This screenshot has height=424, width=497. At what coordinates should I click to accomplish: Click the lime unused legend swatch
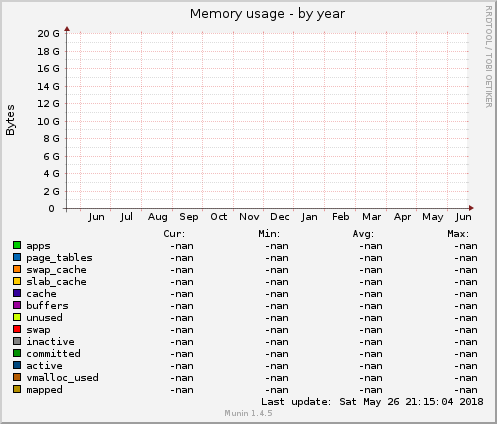[17, 317]
